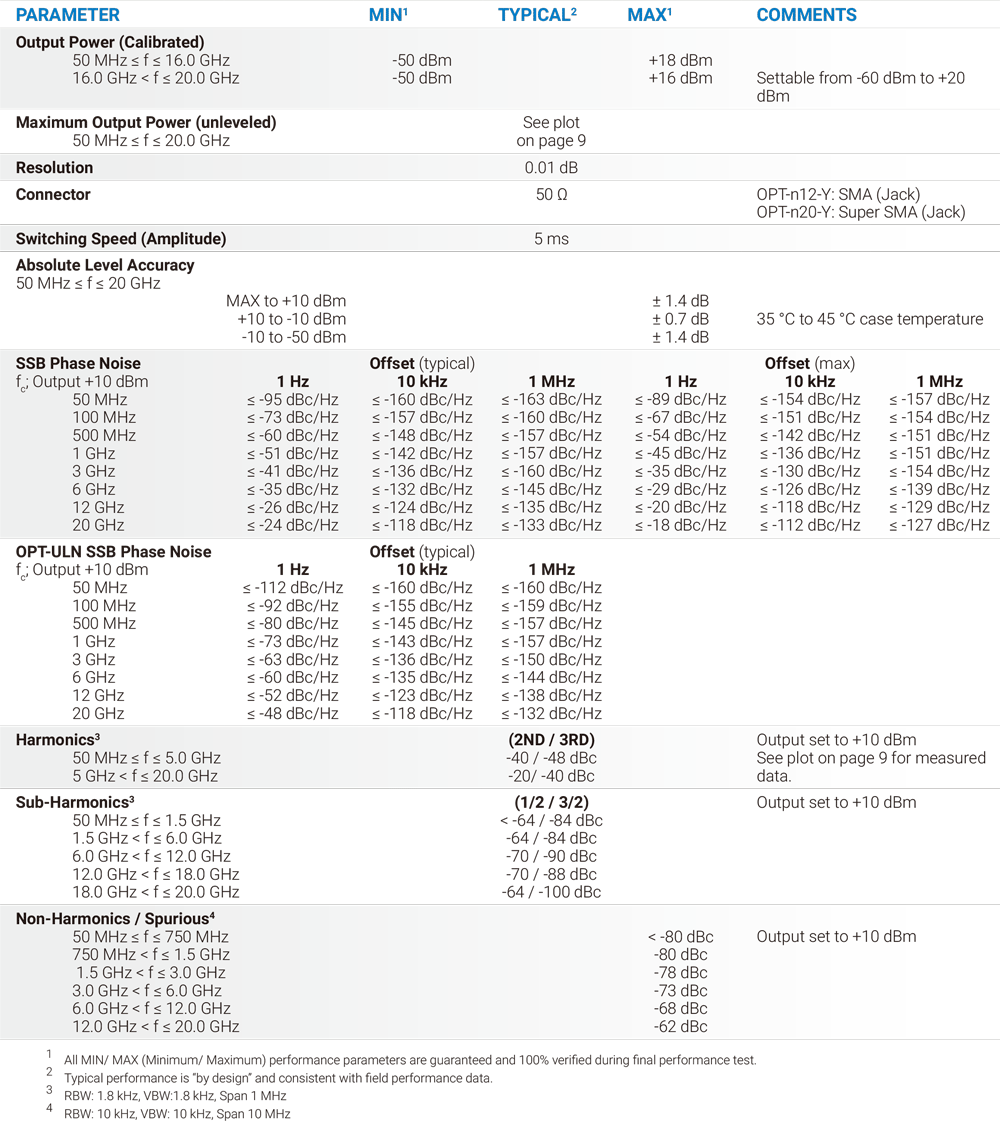Click the +18 dBm maximum output power value
The height and width of the screenshot is (1121, 1000).
click(680, 60)
